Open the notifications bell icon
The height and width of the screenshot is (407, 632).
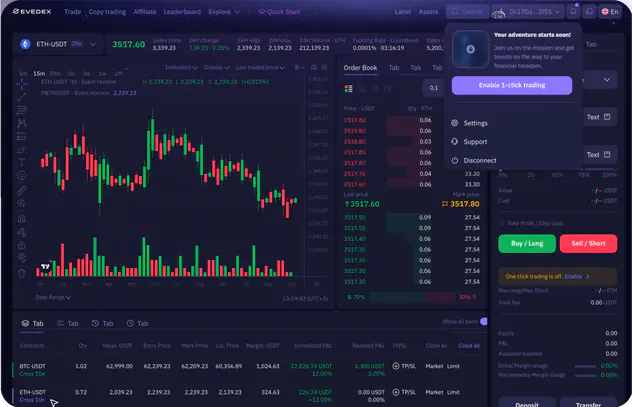pos(573,11)
